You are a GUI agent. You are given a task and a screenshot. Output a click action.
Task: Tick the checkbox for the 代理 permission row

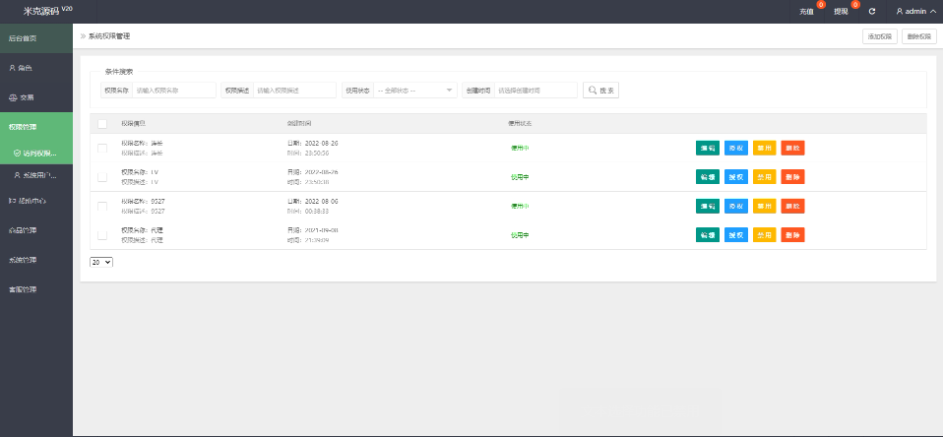pos(102,235)
